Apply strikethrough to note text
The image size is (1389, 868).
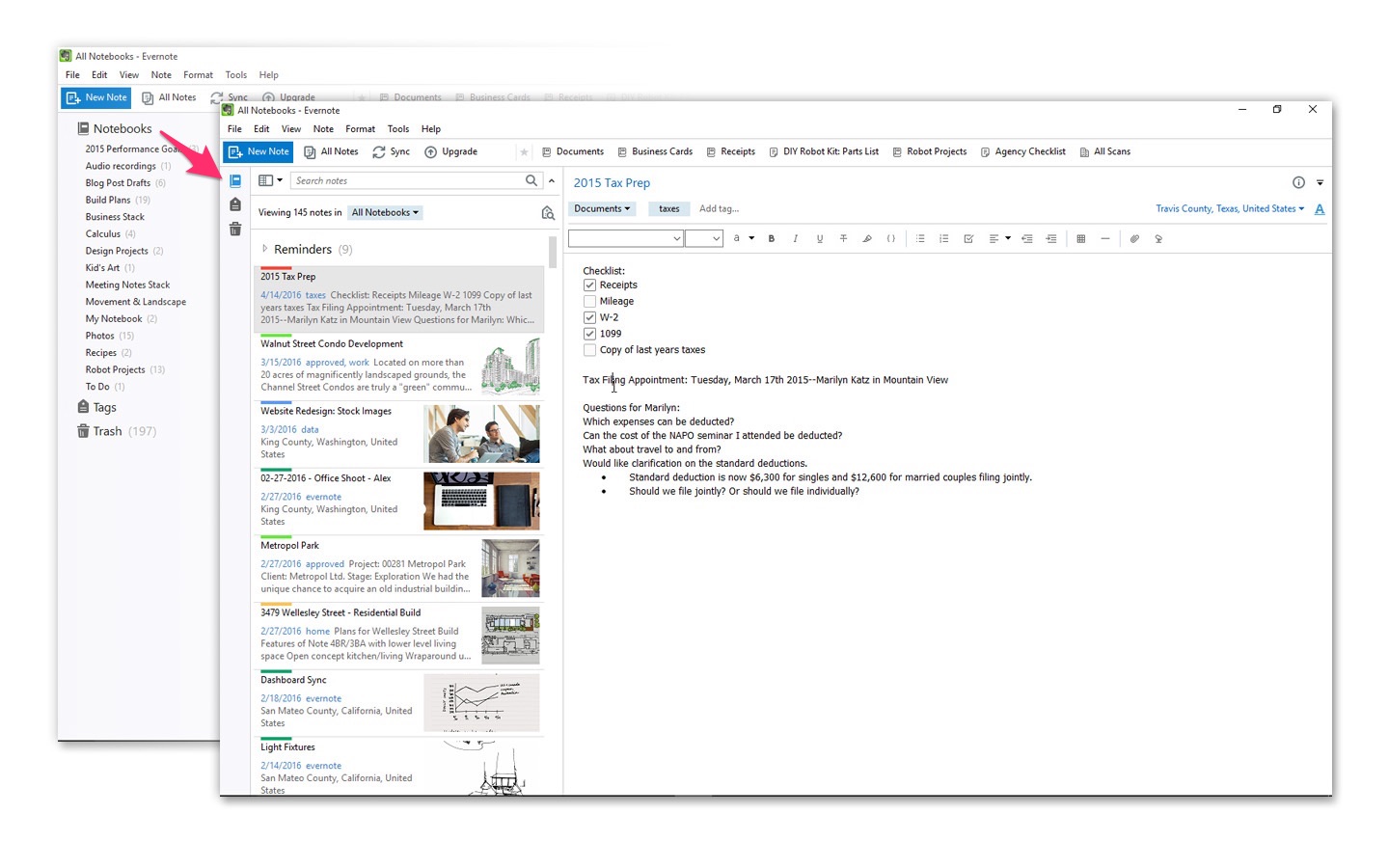pyautogui.click(x=843, y=239)
